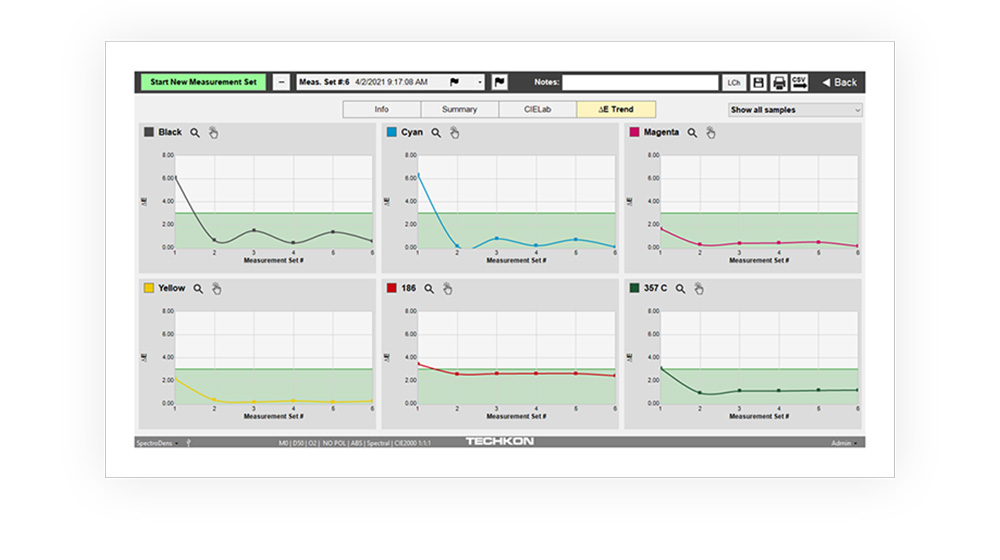Zoom the 357 C chart with magnifier

[x=680, y=288]
